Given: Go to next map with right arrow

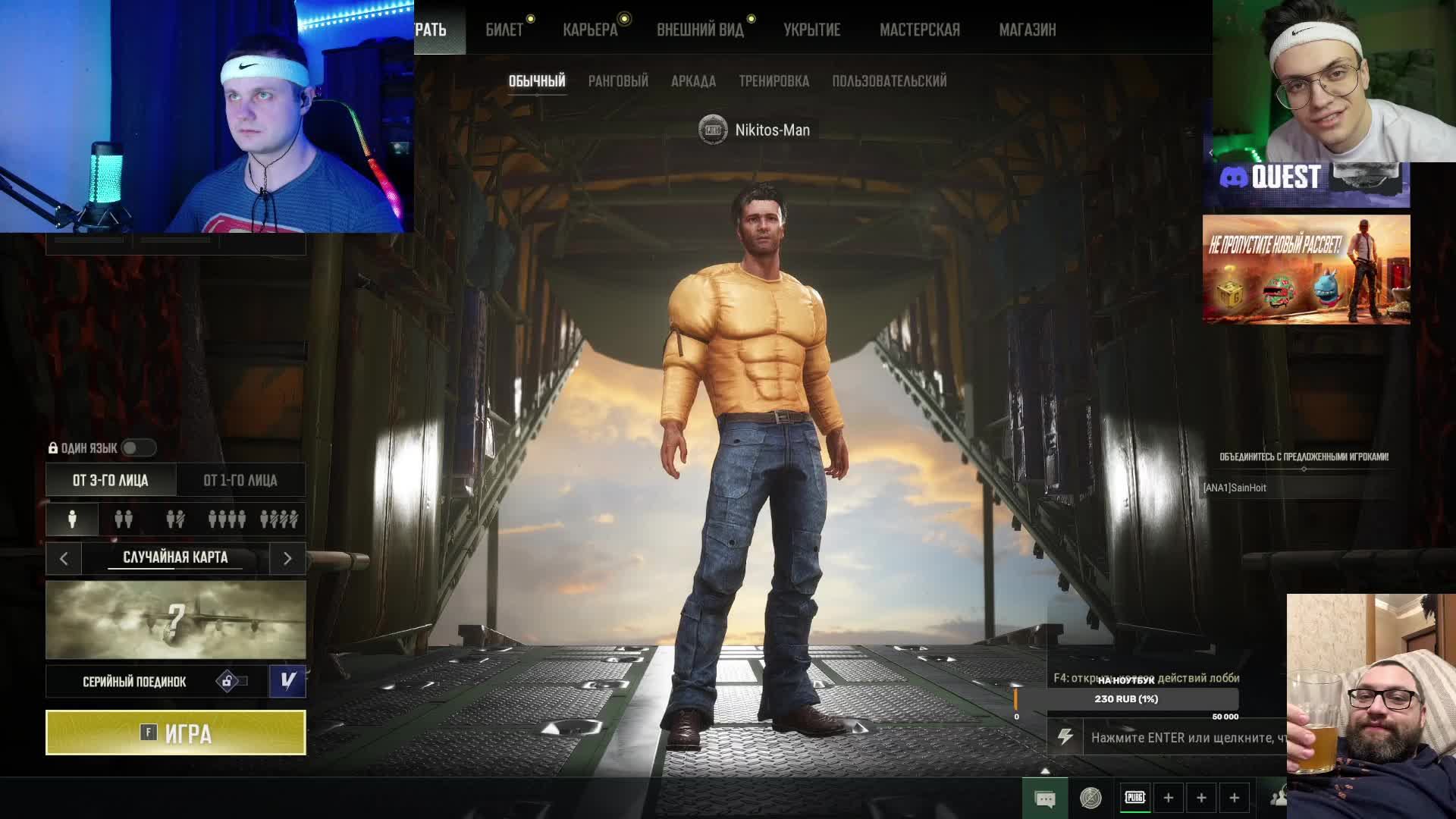Looking at the screenshot, I should pos(287,558).
